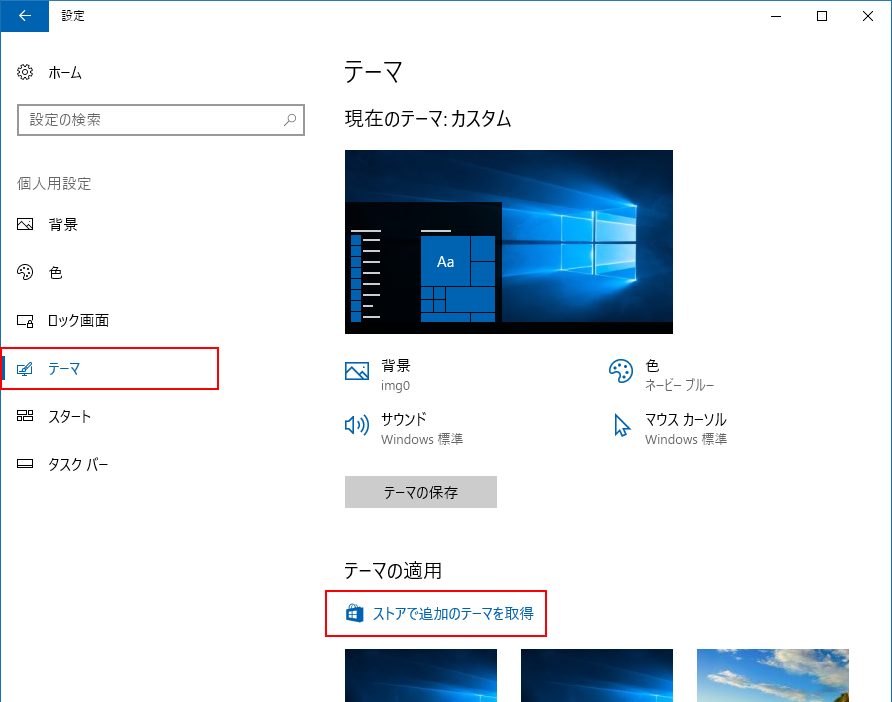Select テーマ in the sidebar

109,369
